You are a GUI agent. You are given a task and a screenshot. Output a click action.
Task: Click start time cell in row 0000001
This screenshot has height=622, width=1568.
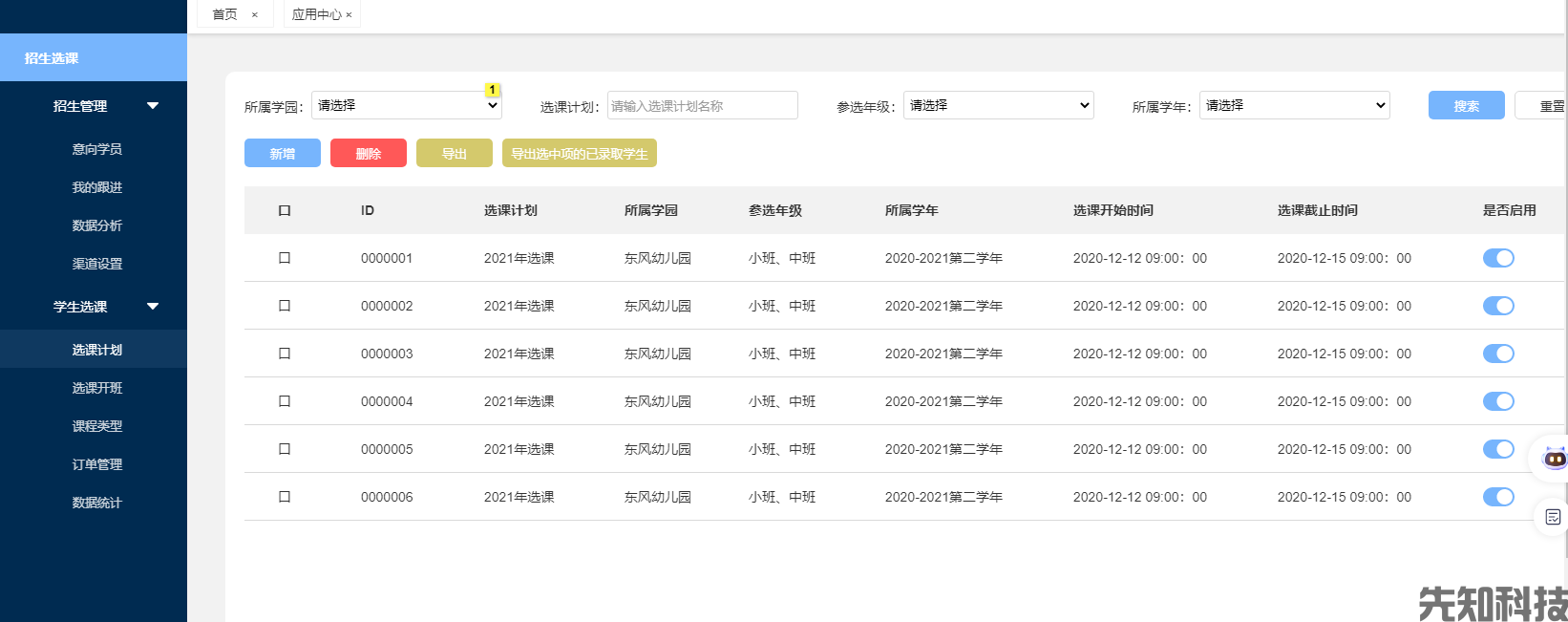point(1140,258)
